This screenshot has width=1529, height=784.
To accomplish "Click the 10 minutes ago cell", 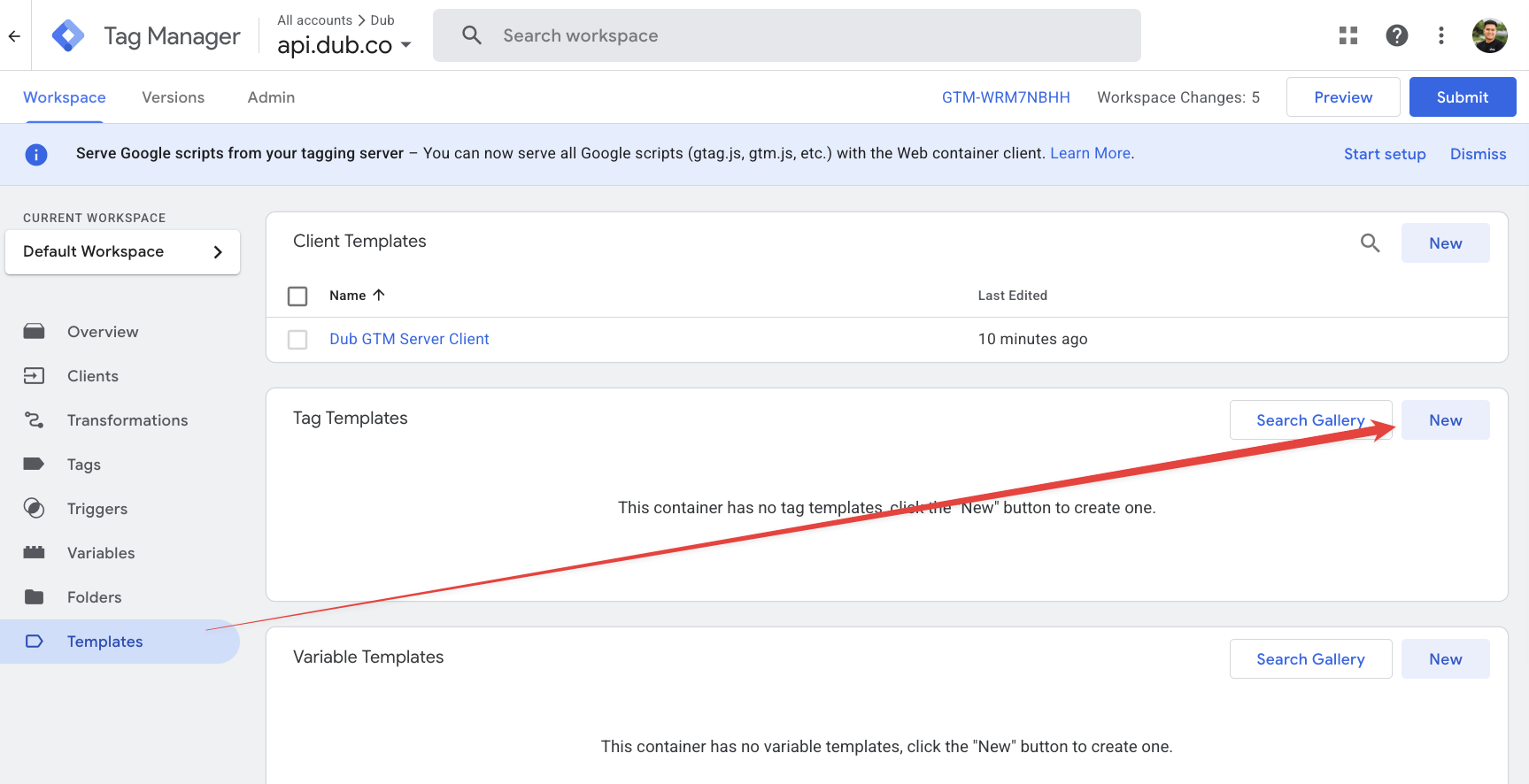I will [x=1033, y=339].
